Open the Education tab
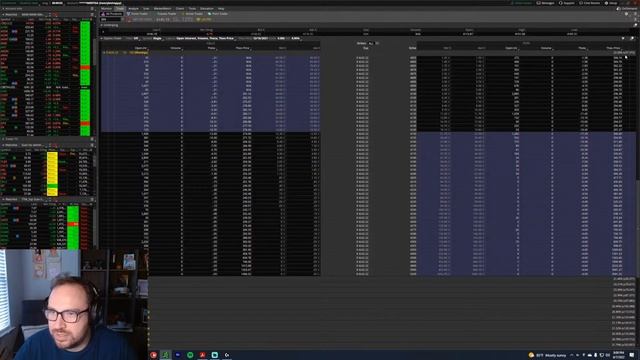640x360 pixels. click(207, 9)
